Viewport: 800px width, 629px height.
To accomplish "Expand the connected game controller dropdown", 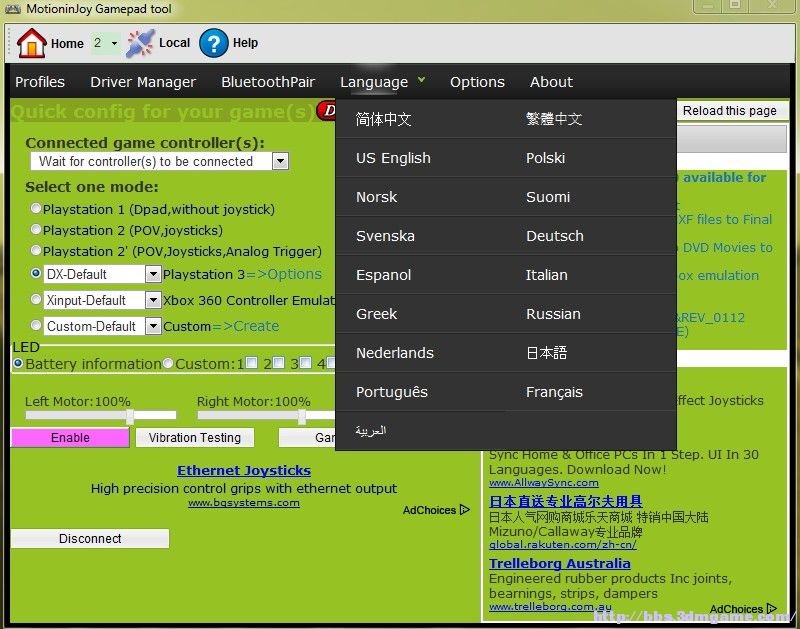I will coord(280,161).
